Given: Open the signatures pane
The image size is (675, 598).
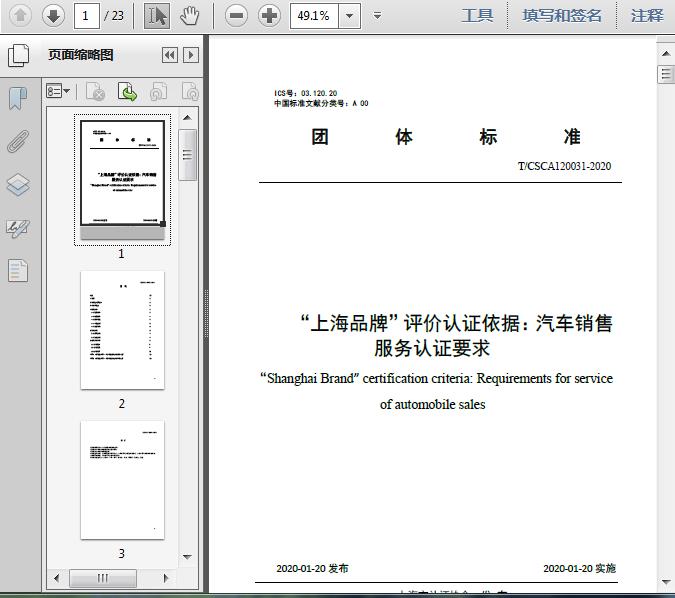Looking at the screenshot, I should [x=18, y=228].
